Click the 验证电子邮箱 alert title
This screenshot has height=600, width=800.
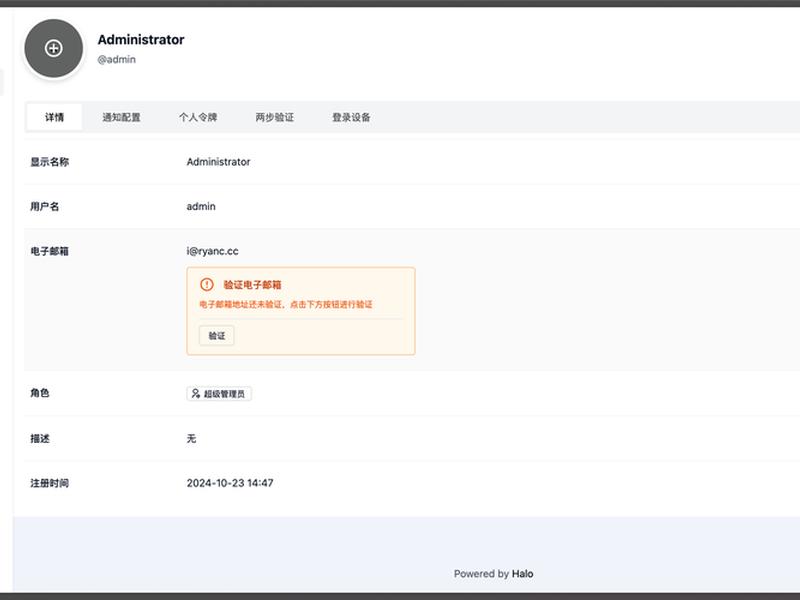click(x=252, y=285)
